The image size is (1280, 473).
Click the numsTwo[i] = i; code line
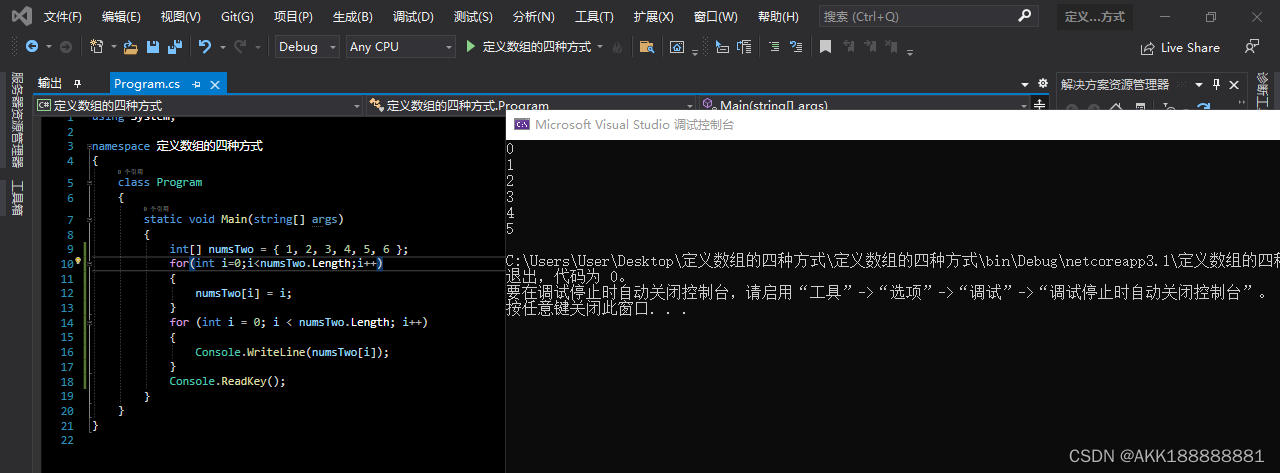coord(243,293)
